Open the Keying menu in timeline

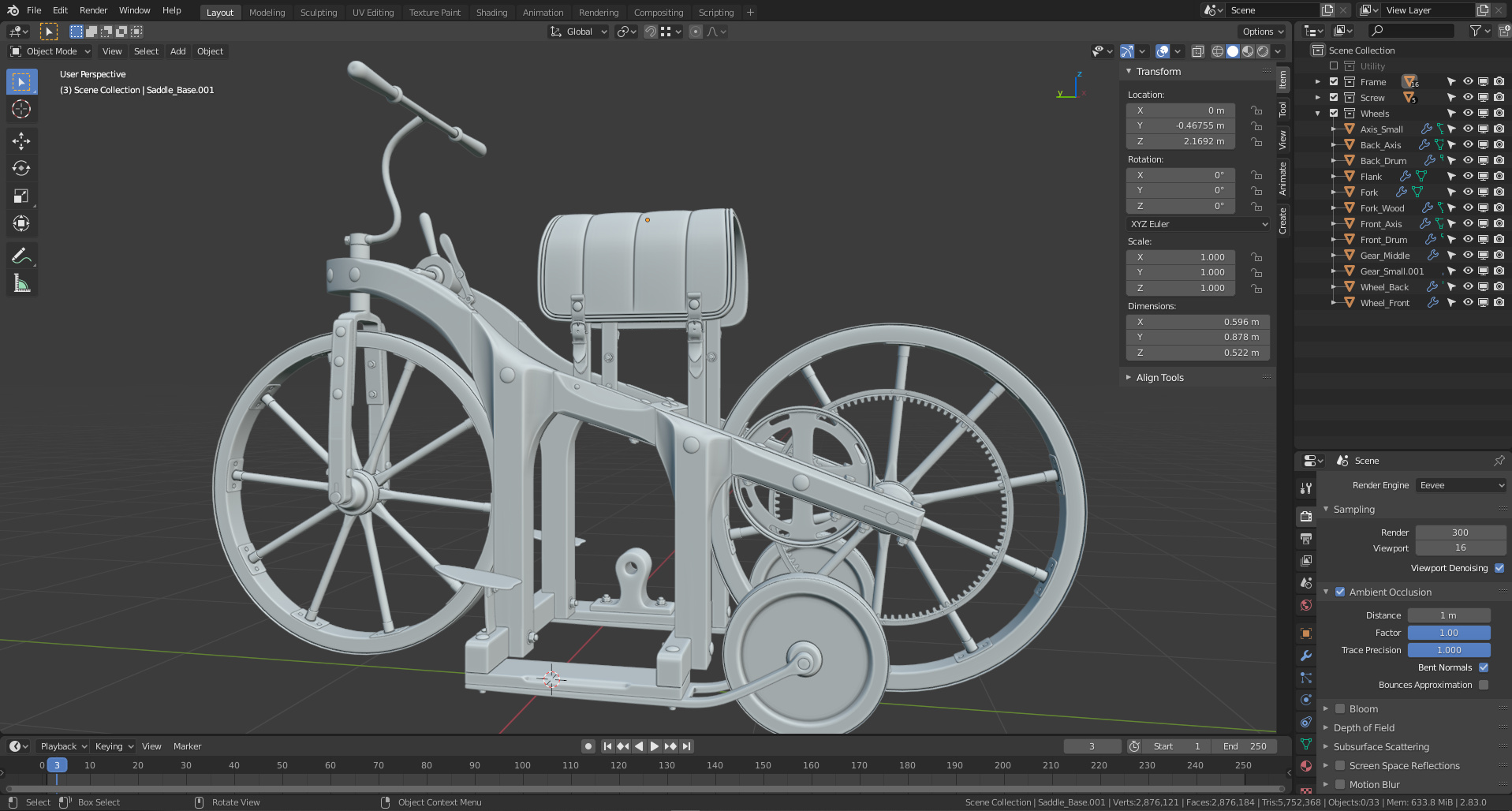pyautogui.click(x=114, y=746)
